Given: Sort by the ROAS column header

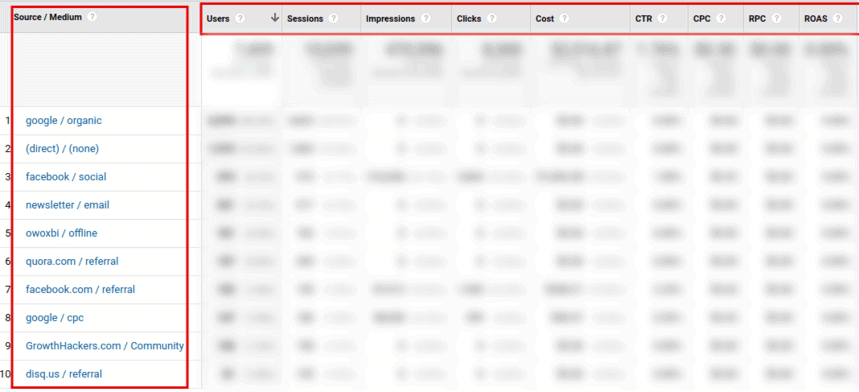Looking at the screenshot, I should pos(816,19).
